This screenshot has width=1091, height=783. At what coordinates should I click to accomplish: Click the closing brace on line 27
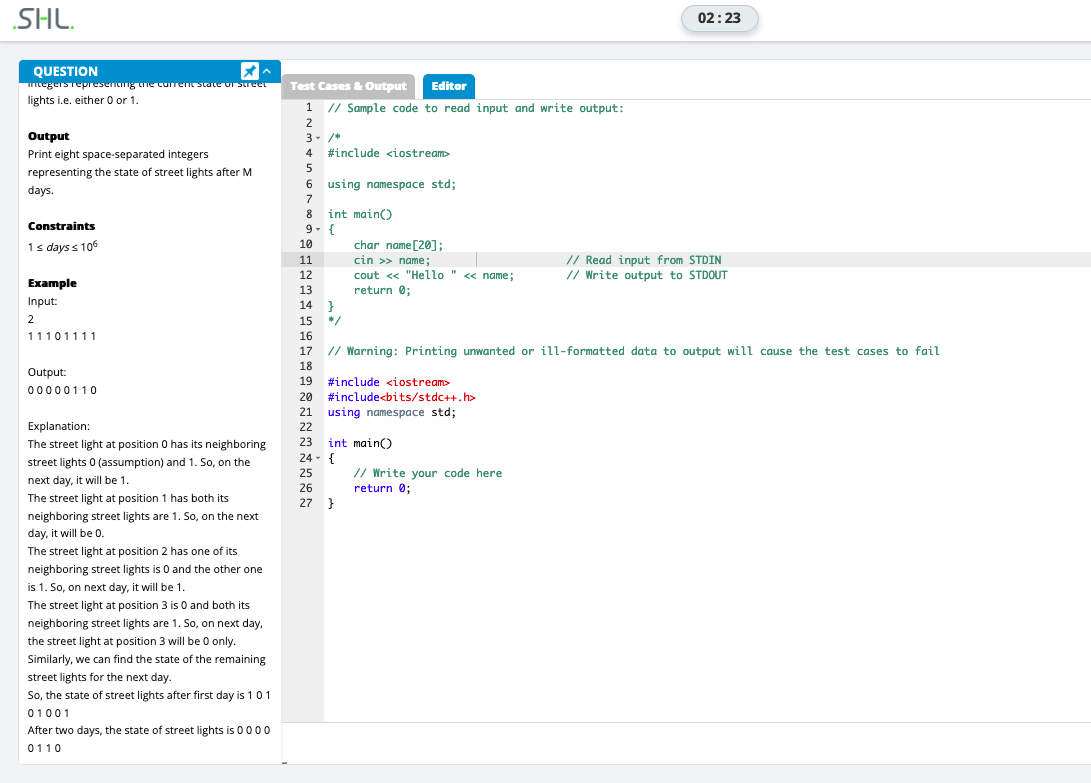(331, 503)
